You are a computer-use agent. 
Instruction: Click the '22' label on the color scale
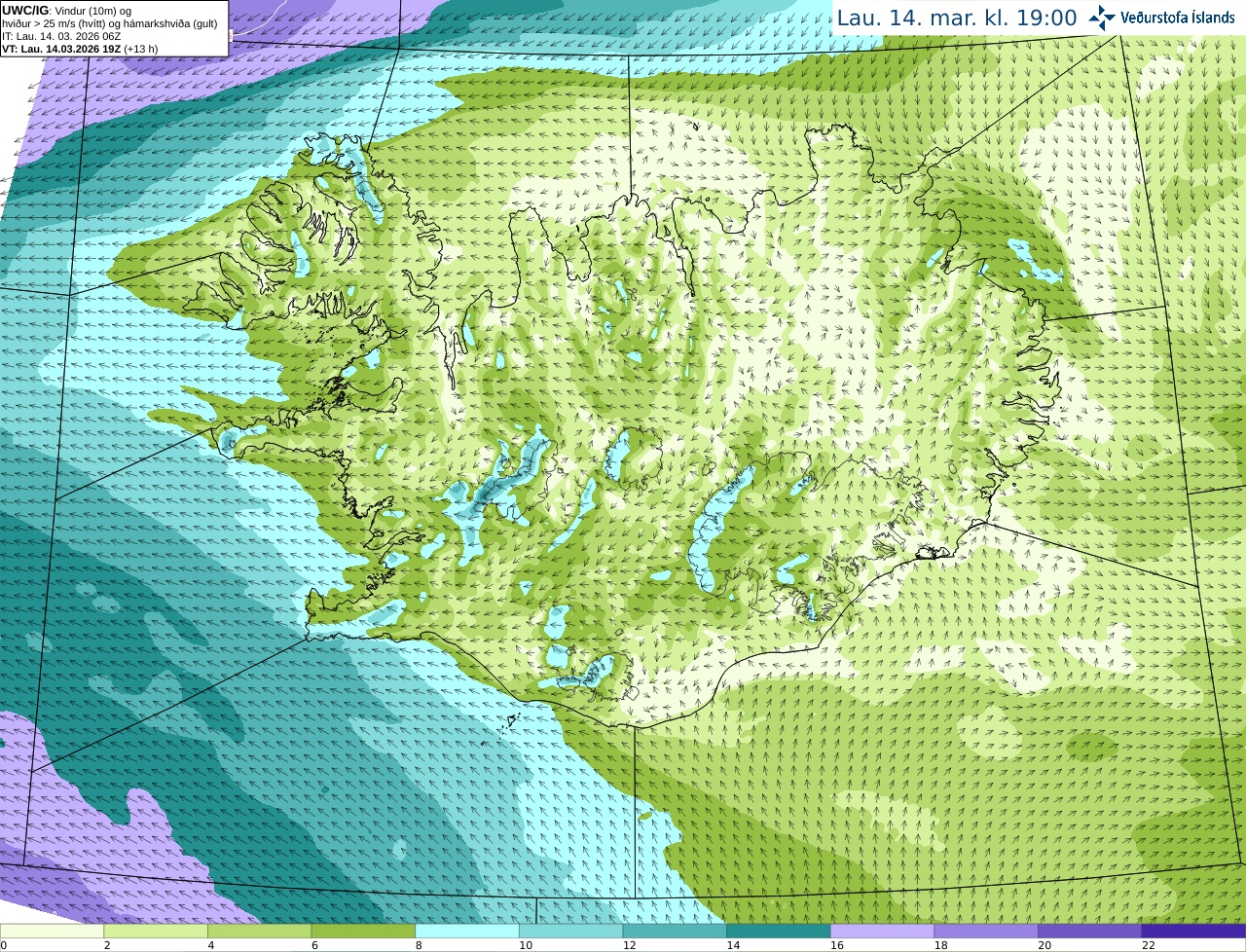click(x=1149, y=945)
